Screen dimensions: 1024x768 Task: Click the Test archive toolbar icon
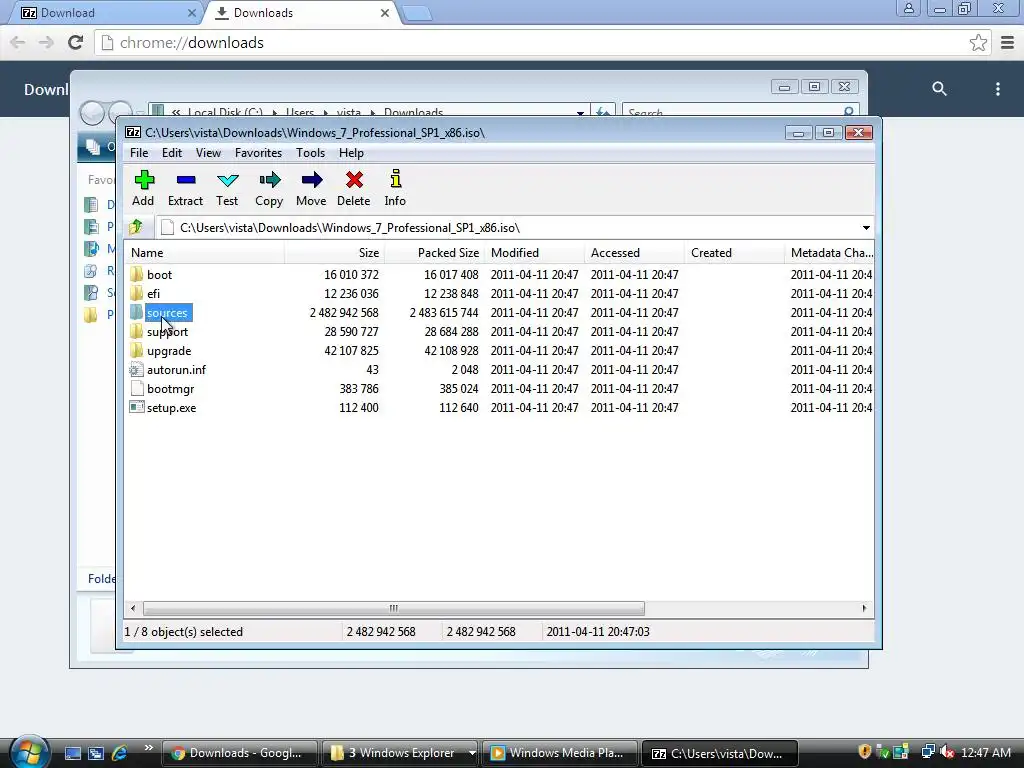coord(227,180)
